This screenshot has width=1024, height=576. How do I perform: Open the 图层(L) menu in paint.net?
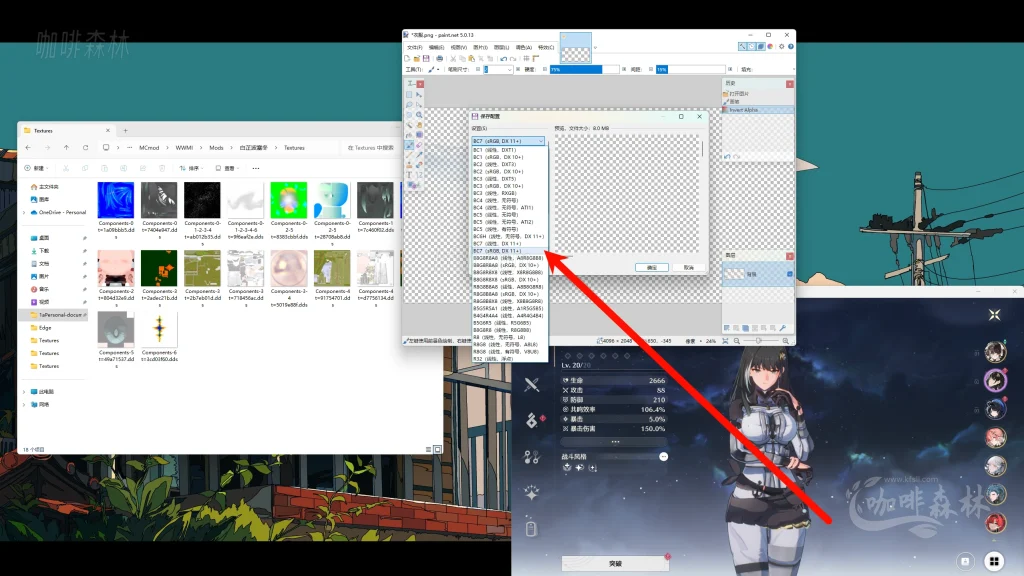tap(502, 47)
